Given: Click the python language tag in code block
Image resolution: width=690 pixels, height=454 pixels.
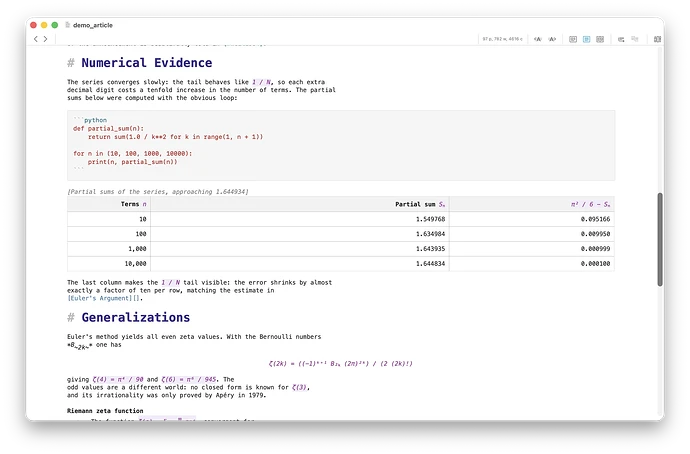Looking at the screenshot, I should coord(95,120).
